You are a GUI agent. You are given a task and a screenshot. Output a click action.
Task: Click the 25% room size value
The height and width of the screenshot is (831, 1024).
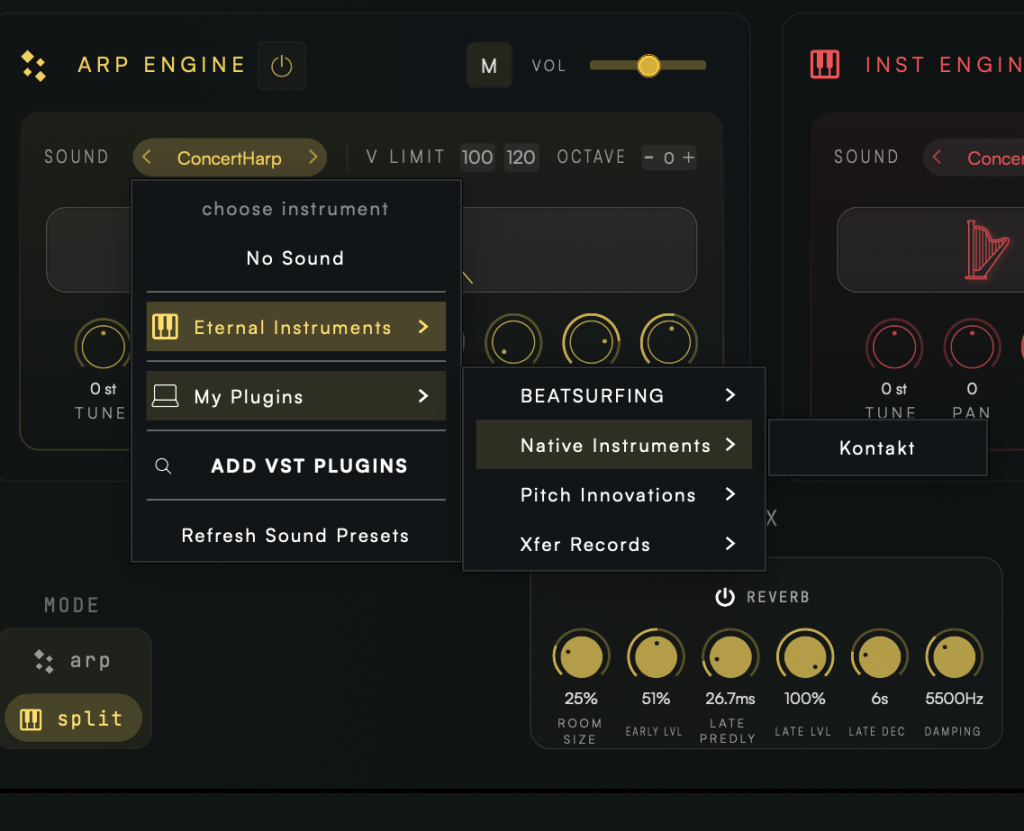[581, 698]
